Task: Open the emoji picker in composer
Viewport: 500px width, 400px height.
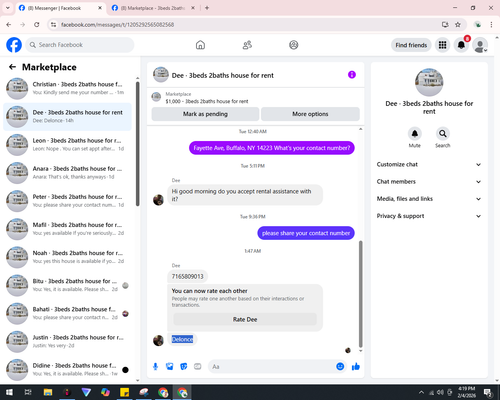Action: click(x=340, y=367)
